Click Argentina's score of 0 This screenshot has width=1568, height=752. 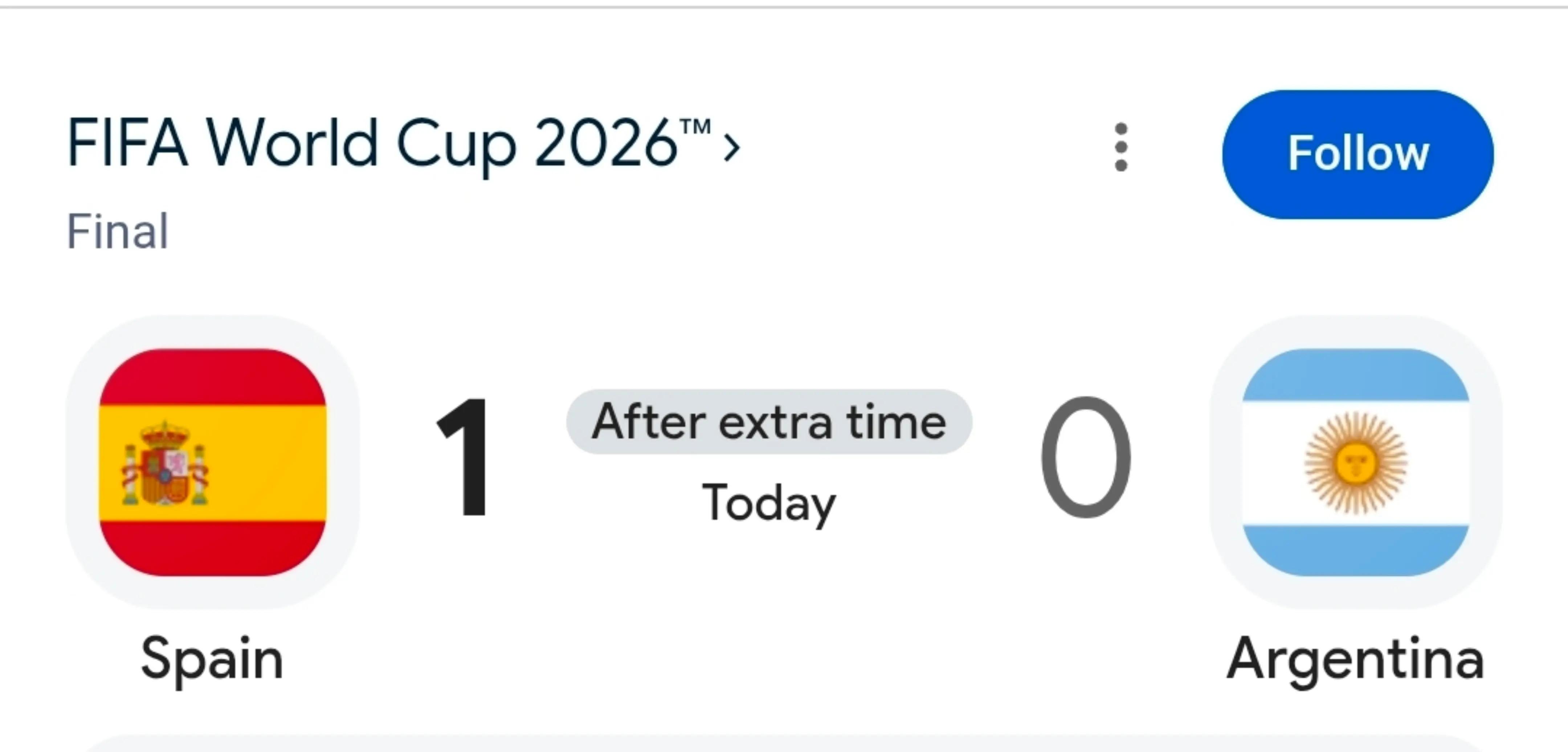pyautogui.click(x=1085, y=458)
